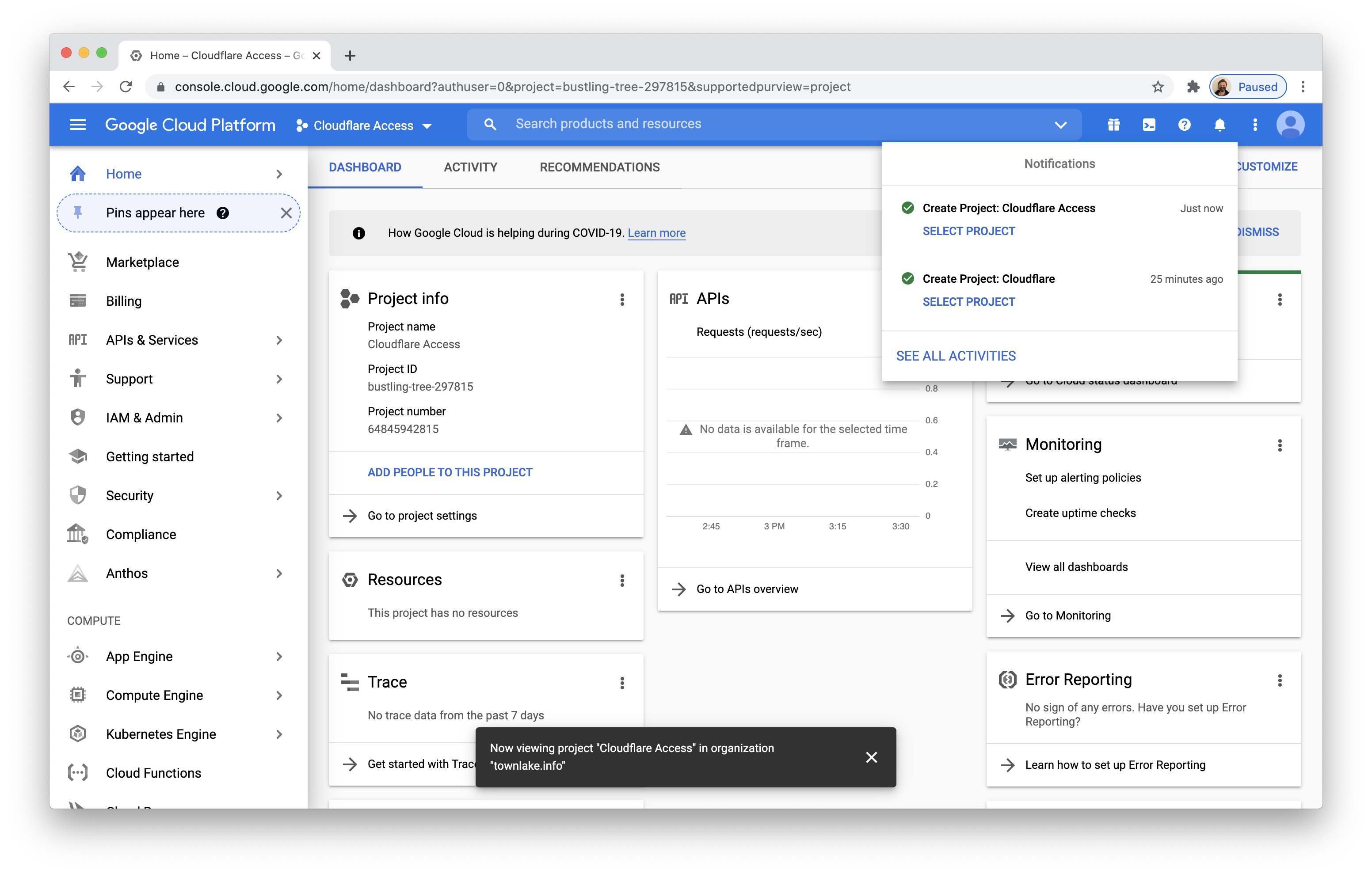Open the Marketplace cart icon
The width and height of the screenshot is (1372, 874).
78,262
